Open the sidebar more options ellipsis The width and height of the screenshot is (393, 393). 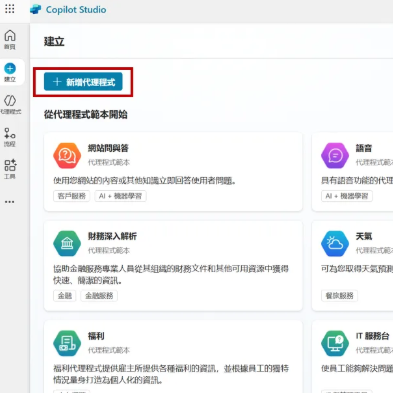point(10,202)
